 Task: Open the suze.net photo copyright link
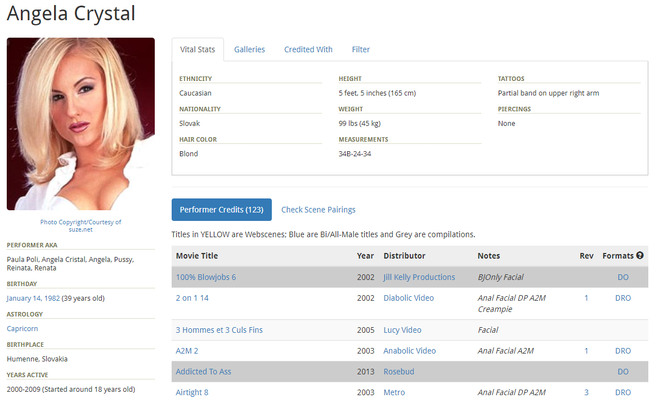point(80,226)
